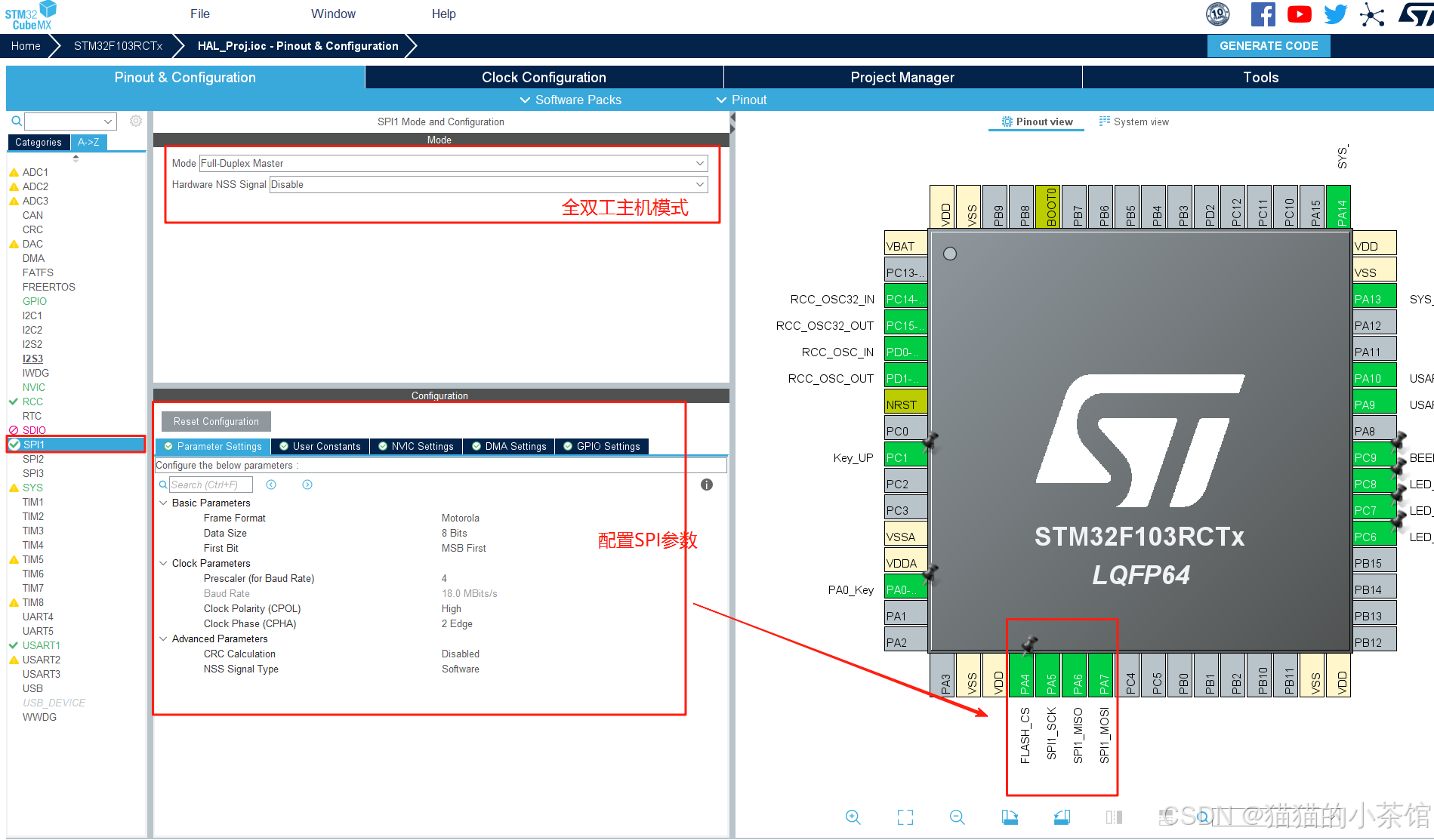Click the fit-to-screen icon below pinout
This screenshot has height=840, width=1434.
905,817
